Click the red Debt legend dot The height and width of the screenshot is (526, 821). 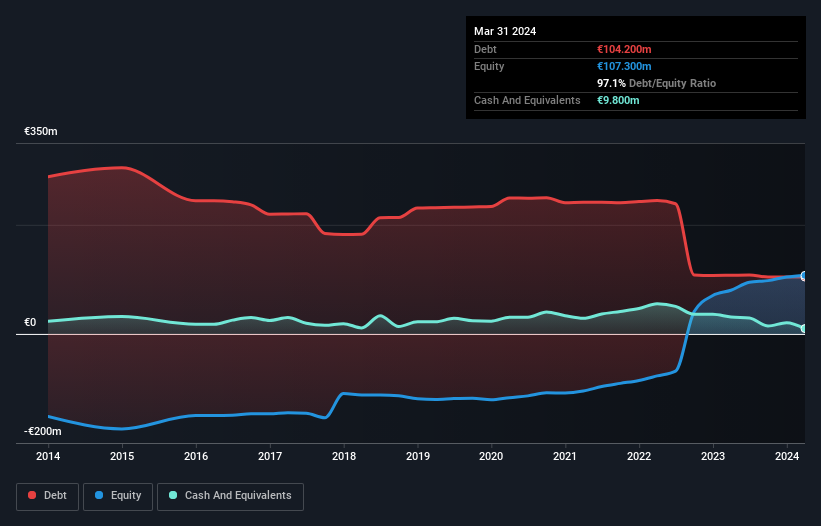coord(32,495)
